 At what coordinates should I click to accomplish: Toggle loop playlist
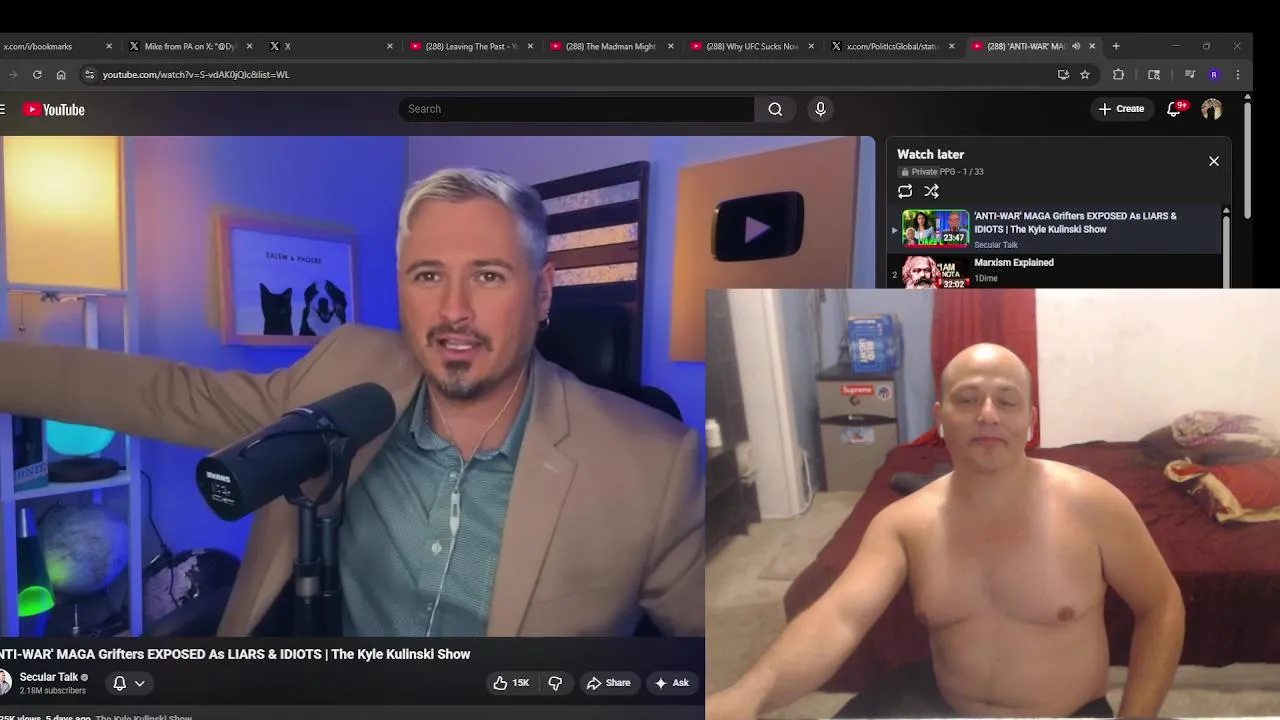coord(905,191)
